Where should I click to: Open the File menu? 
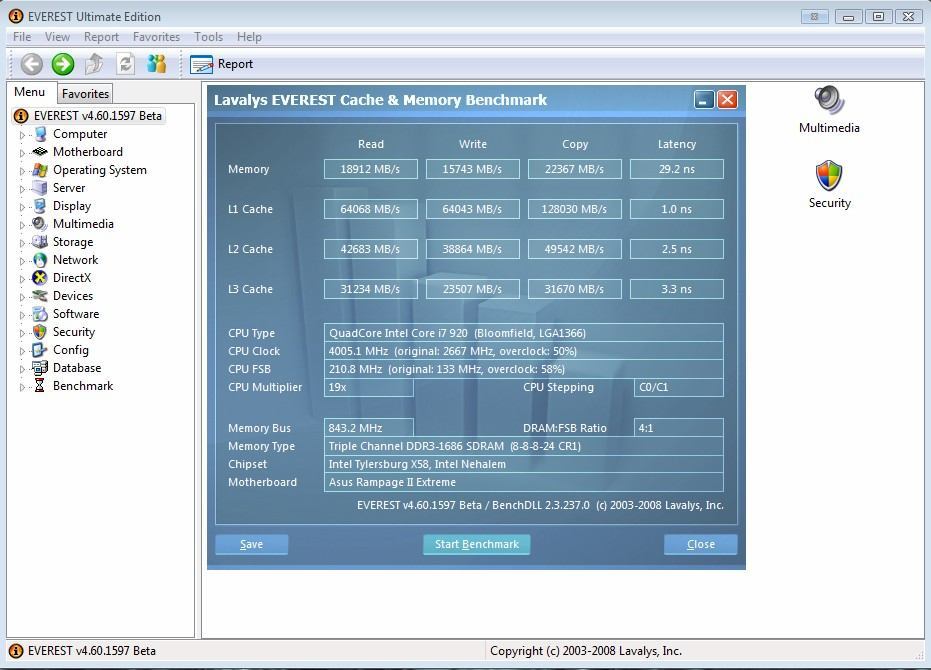[22, 37]
